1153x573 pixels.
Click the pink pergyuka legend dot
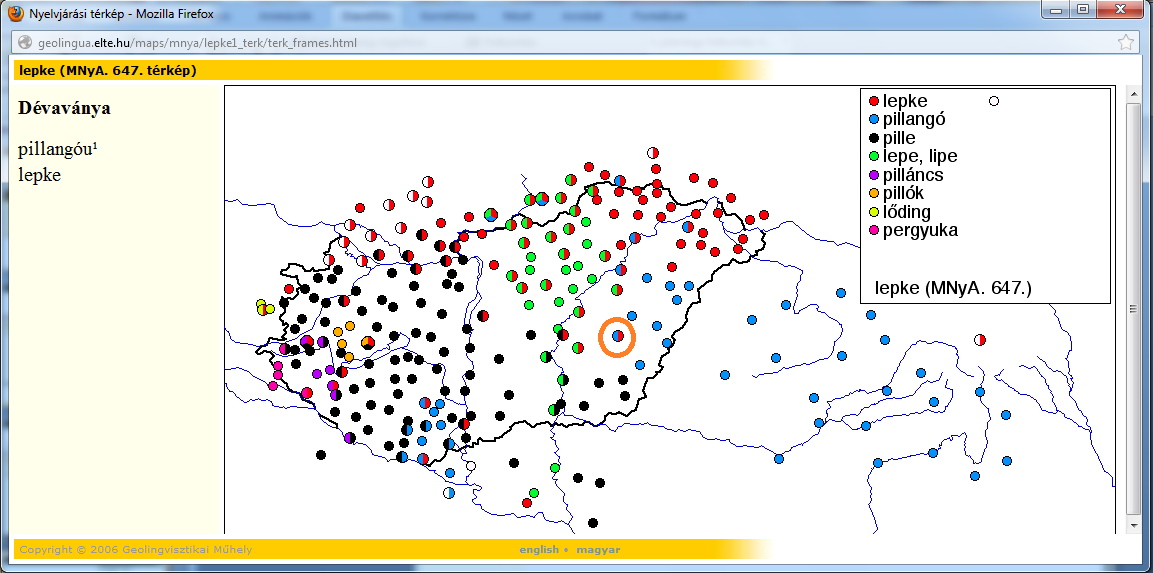(873, 230)
